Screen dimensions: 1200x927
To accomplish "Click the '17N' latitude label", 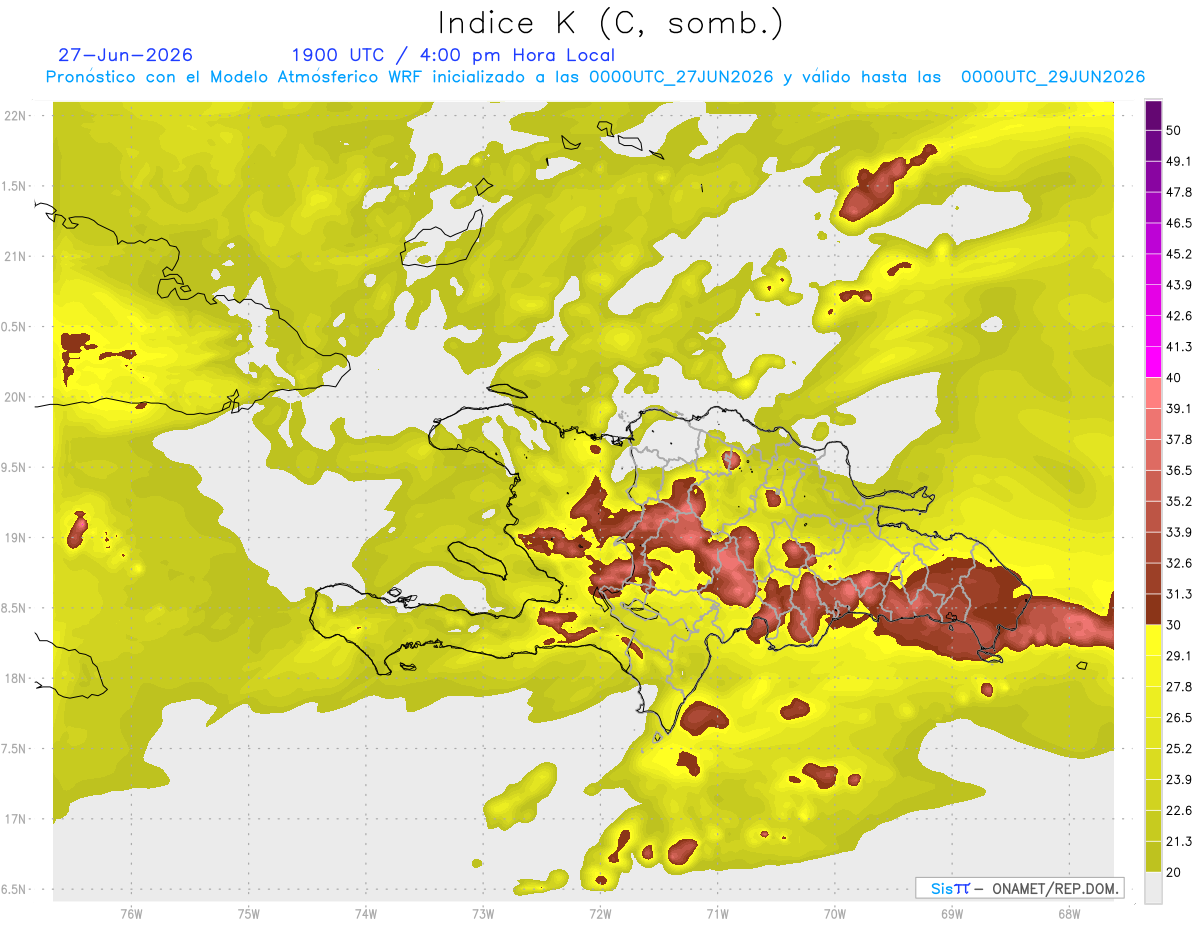I will [15, 820].
